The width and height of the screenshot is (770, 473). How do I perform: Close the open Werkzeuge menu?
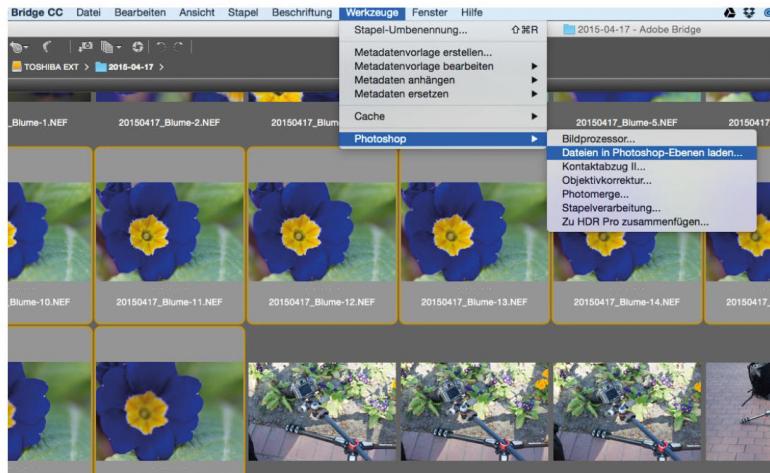tap(372, 13)
